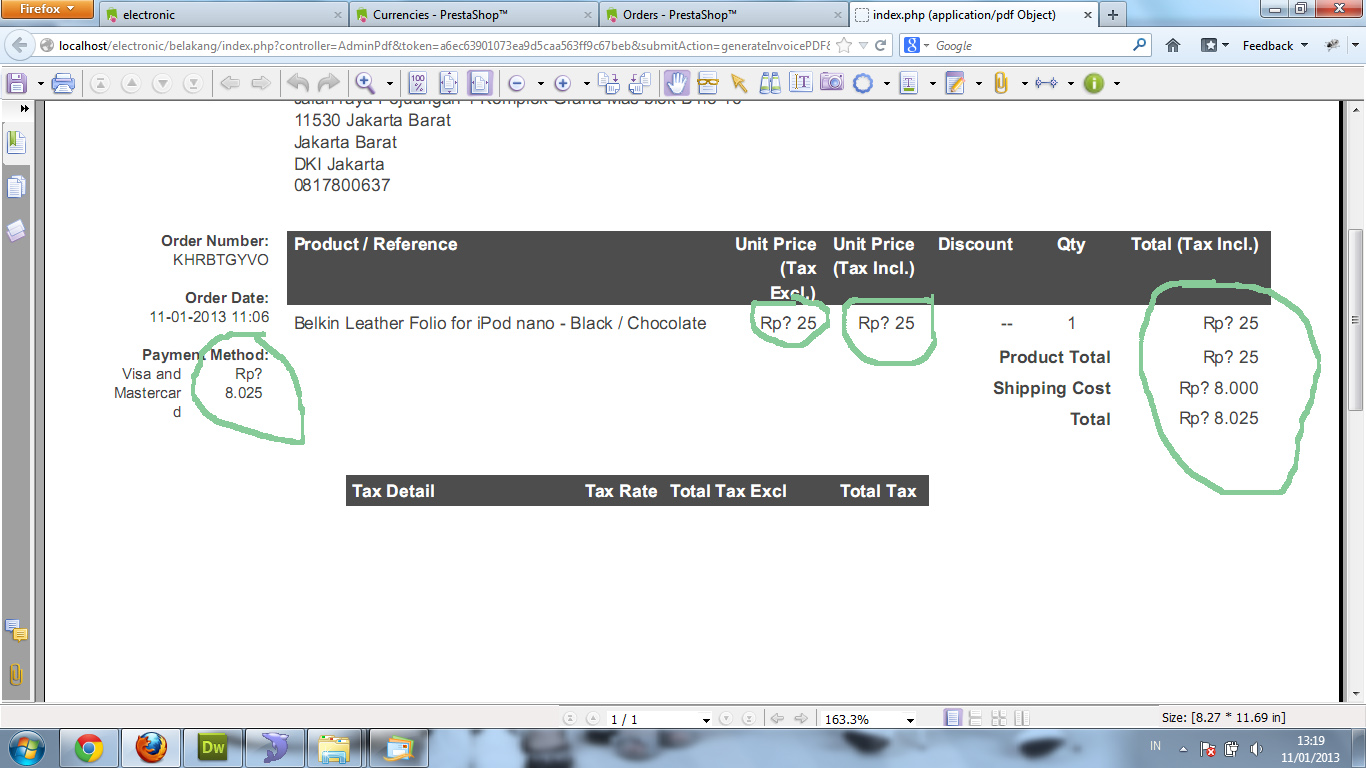1366x768 pixels.
Task: Enable continuous facing layout view
Action: coord(998,718)
